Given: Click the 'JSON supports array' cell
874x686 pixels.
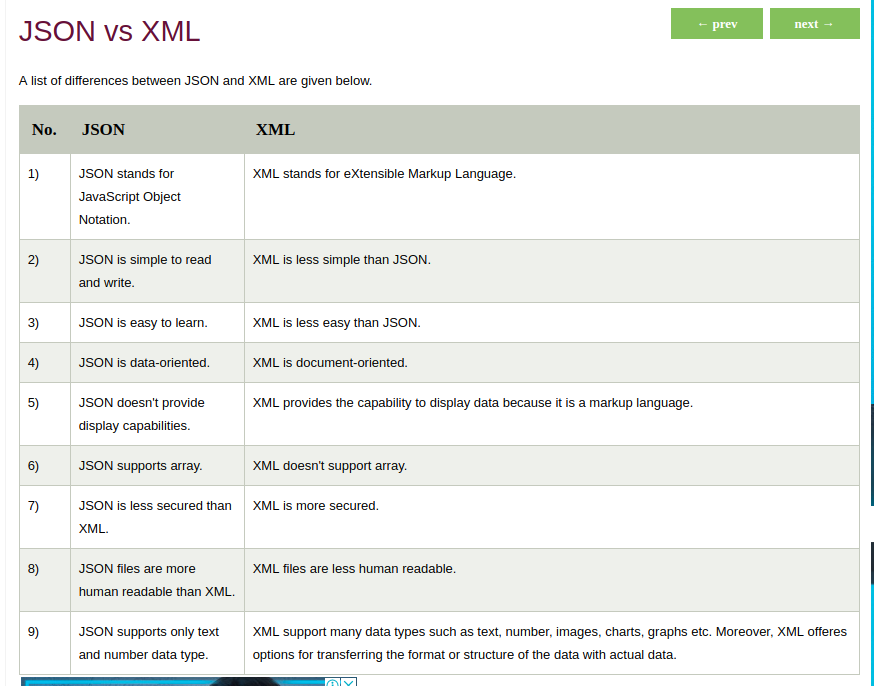Looking at the screenshot, I should pyautogui.click(x=140, y=466).
